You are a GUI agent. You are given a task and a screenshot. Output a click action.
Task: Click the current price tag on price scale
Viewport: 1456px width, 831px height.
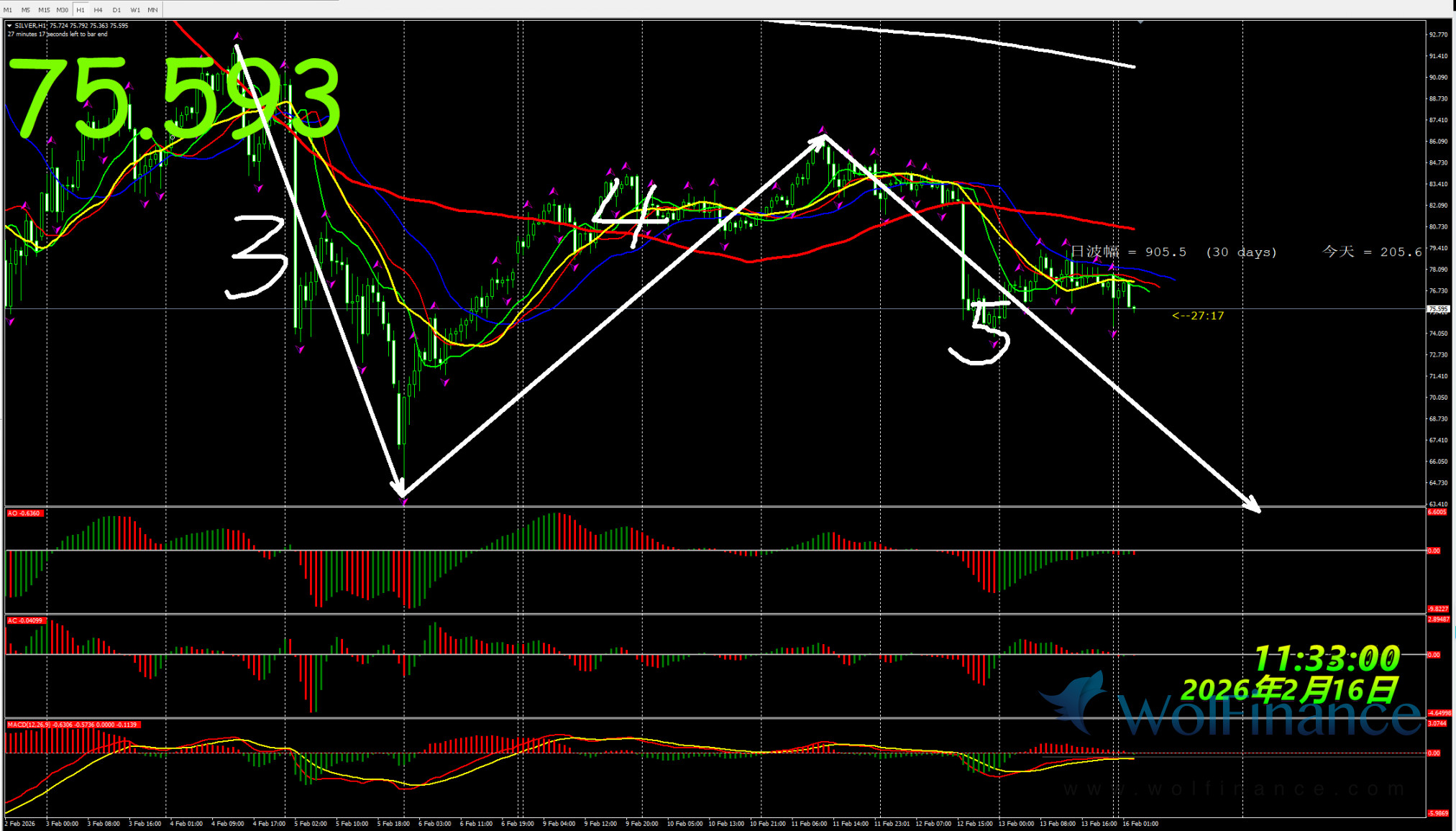coord(1438,309)
